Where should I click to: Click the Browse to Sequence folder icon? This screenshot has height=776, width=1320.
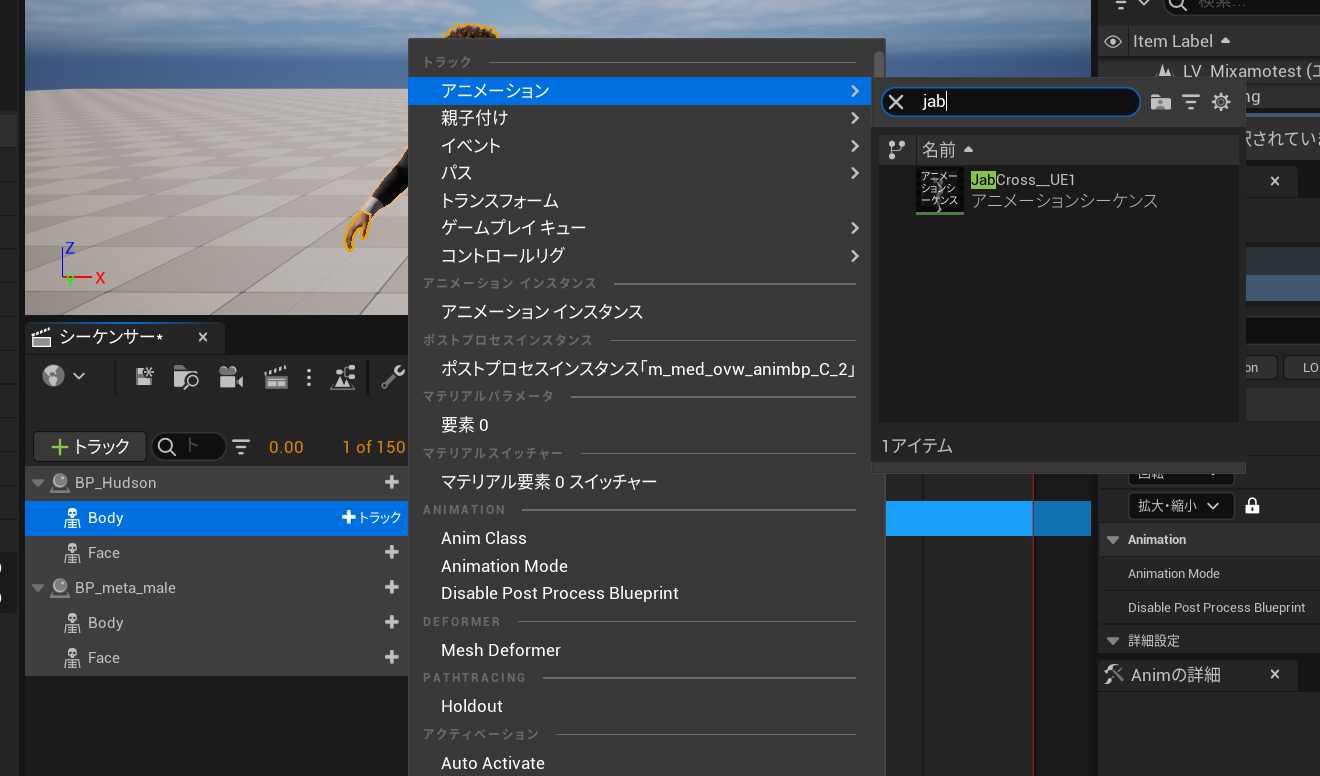[185, 377]
